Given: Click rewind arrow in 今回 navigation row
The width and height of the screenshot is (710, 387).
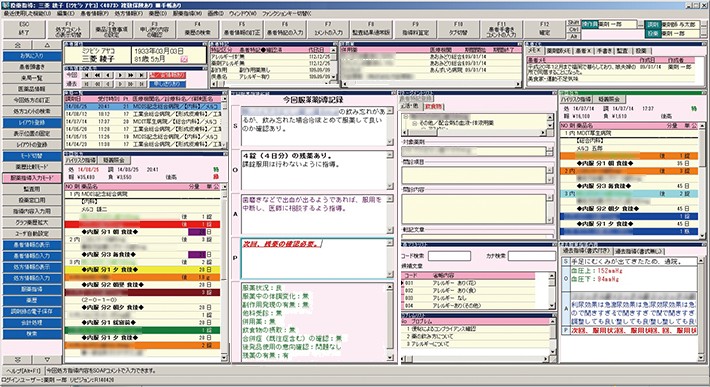Looking at the screenshot, I should tap(97, 75).
